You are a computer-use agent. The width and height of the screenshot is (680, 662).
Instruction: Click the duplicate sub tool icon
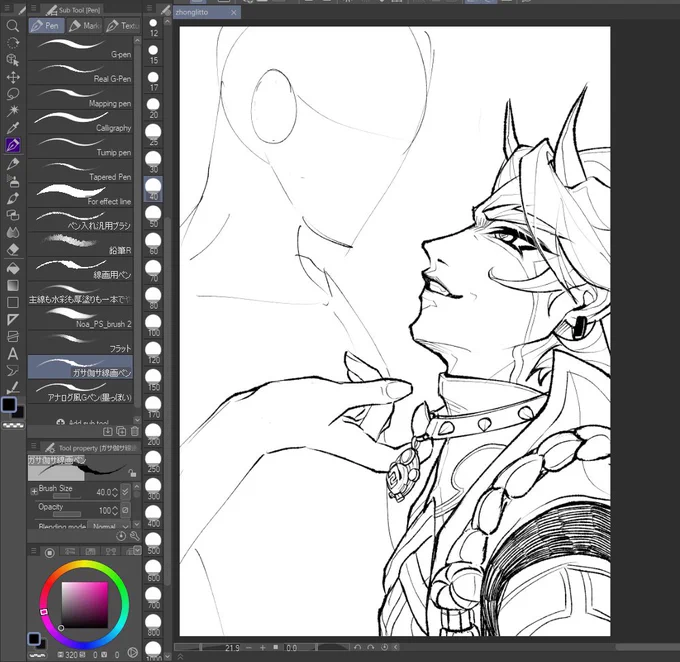point(121,431)
